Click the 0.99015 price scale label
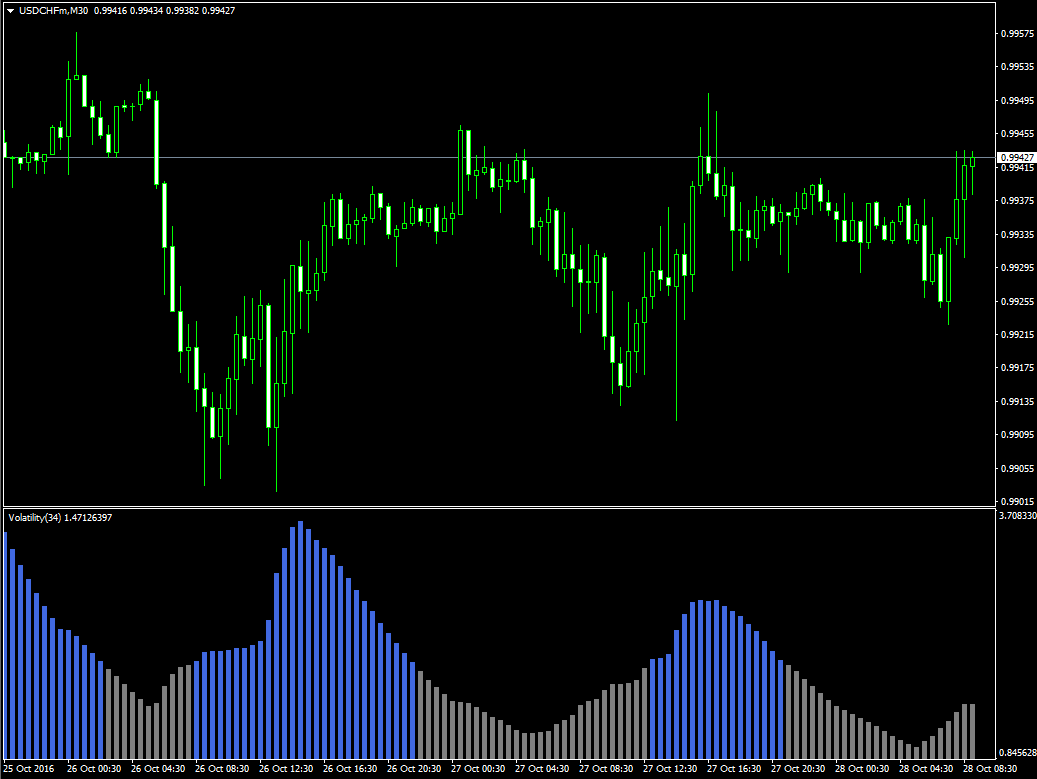 click(1016, 501)
